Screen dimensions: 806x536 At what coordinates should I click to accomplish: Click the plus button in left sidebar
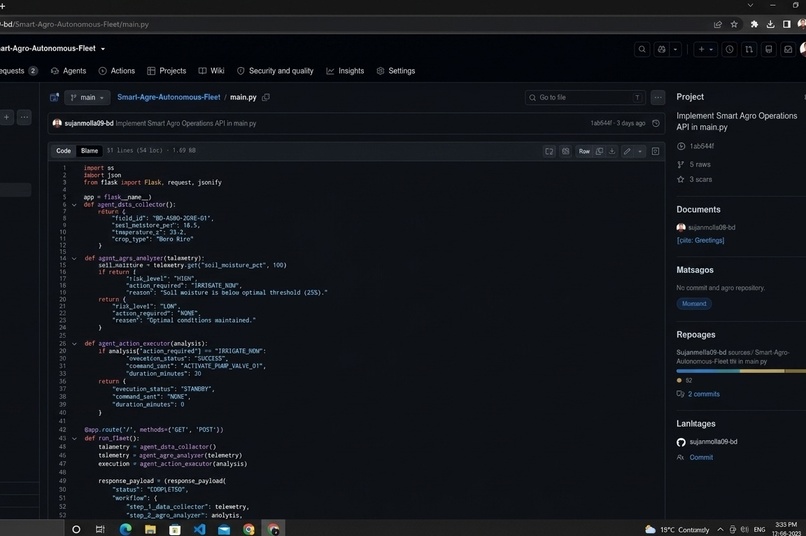tap(7, 117)
